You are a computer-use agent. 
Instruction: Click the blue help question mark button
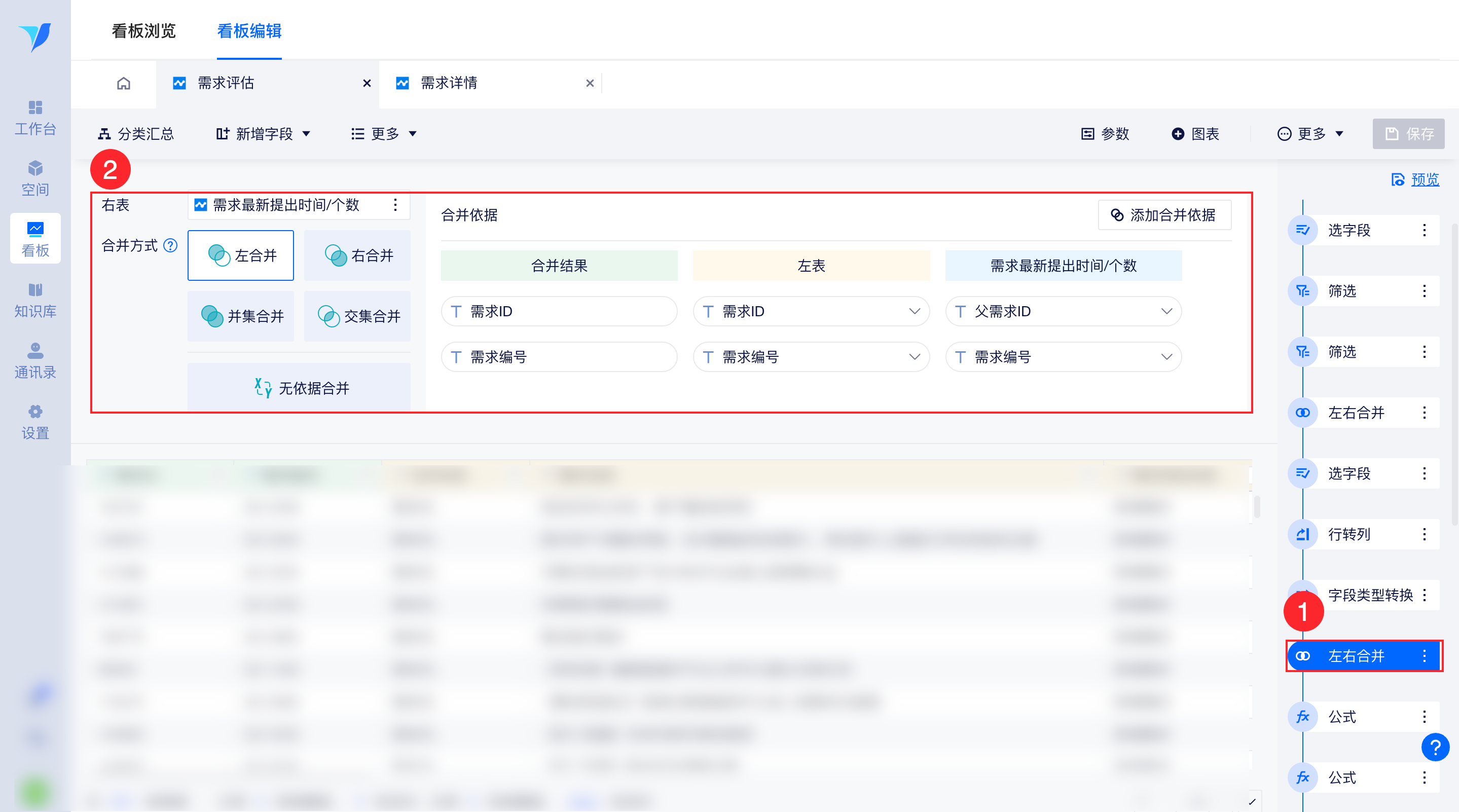1435,748
